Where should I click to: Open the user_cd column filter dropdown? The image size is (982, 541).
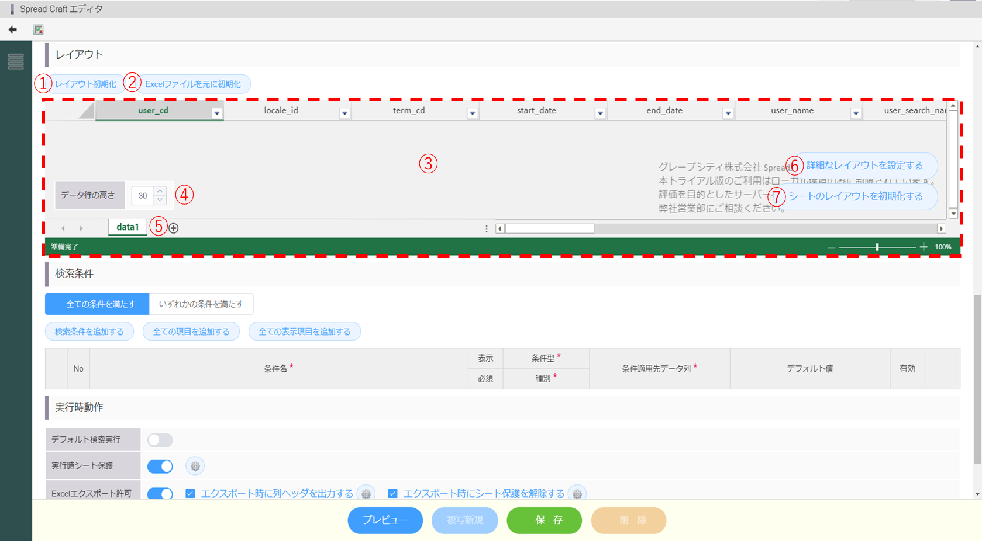click(217, 114)
